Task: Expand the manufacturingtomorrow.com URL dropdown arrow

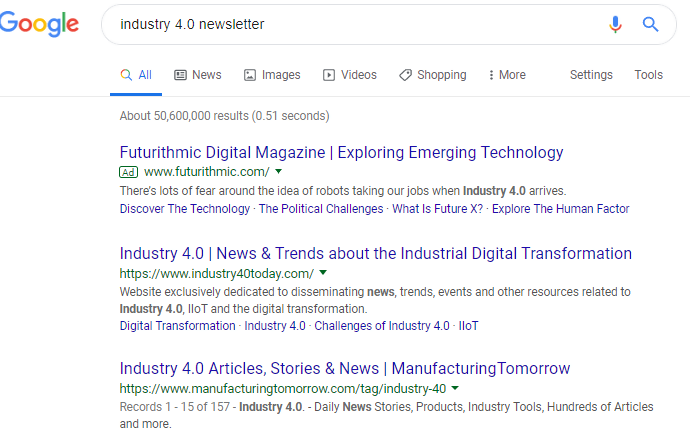Action: pyautogui.click(x=455, y=388)
